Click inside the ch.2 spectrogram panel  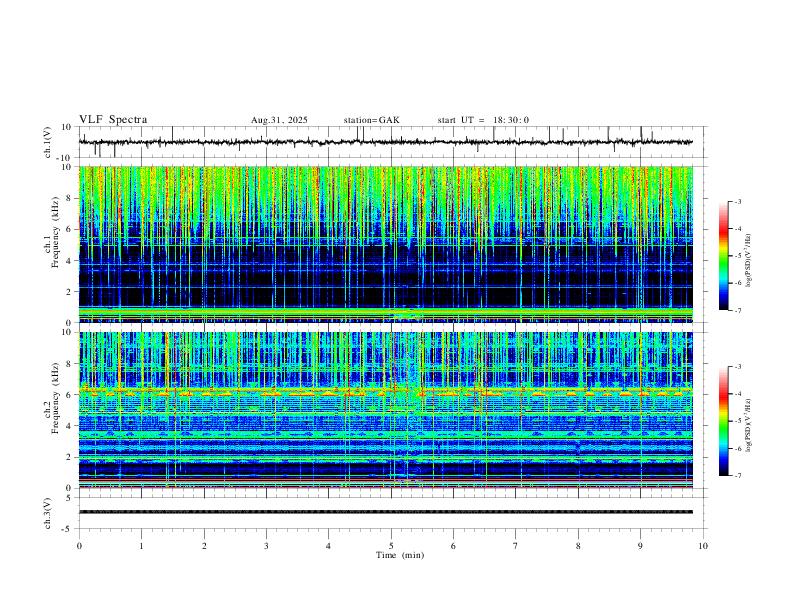pyautogui.click(x=386, y=410)
